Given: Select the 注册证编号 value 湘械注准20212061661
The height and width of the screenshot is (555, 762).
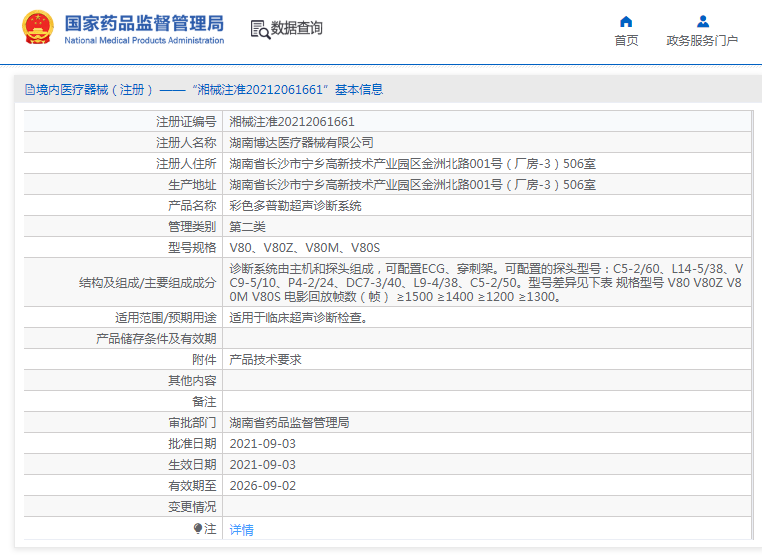Looking at the screenshot, I should tap(292, 121).
